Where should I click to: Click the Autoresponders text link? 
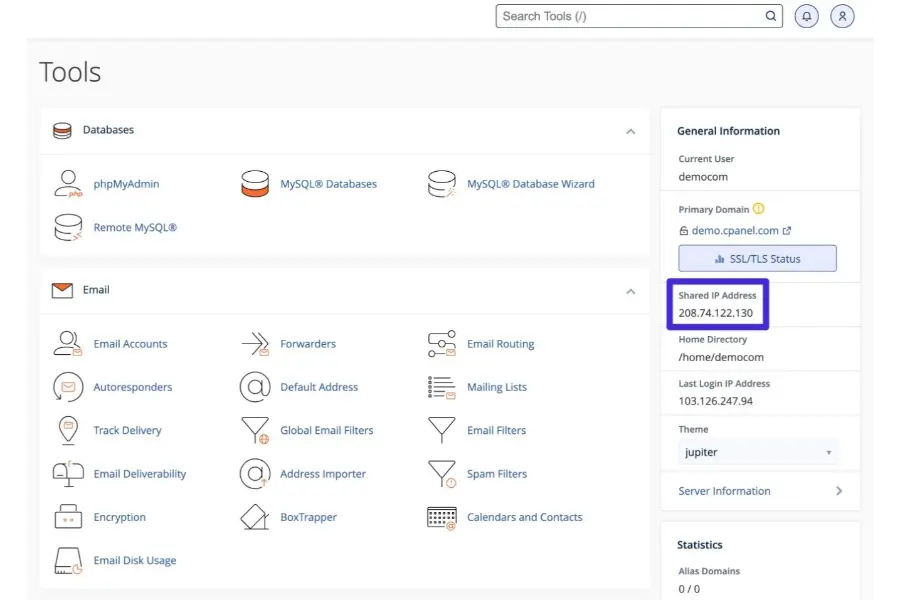133,387
